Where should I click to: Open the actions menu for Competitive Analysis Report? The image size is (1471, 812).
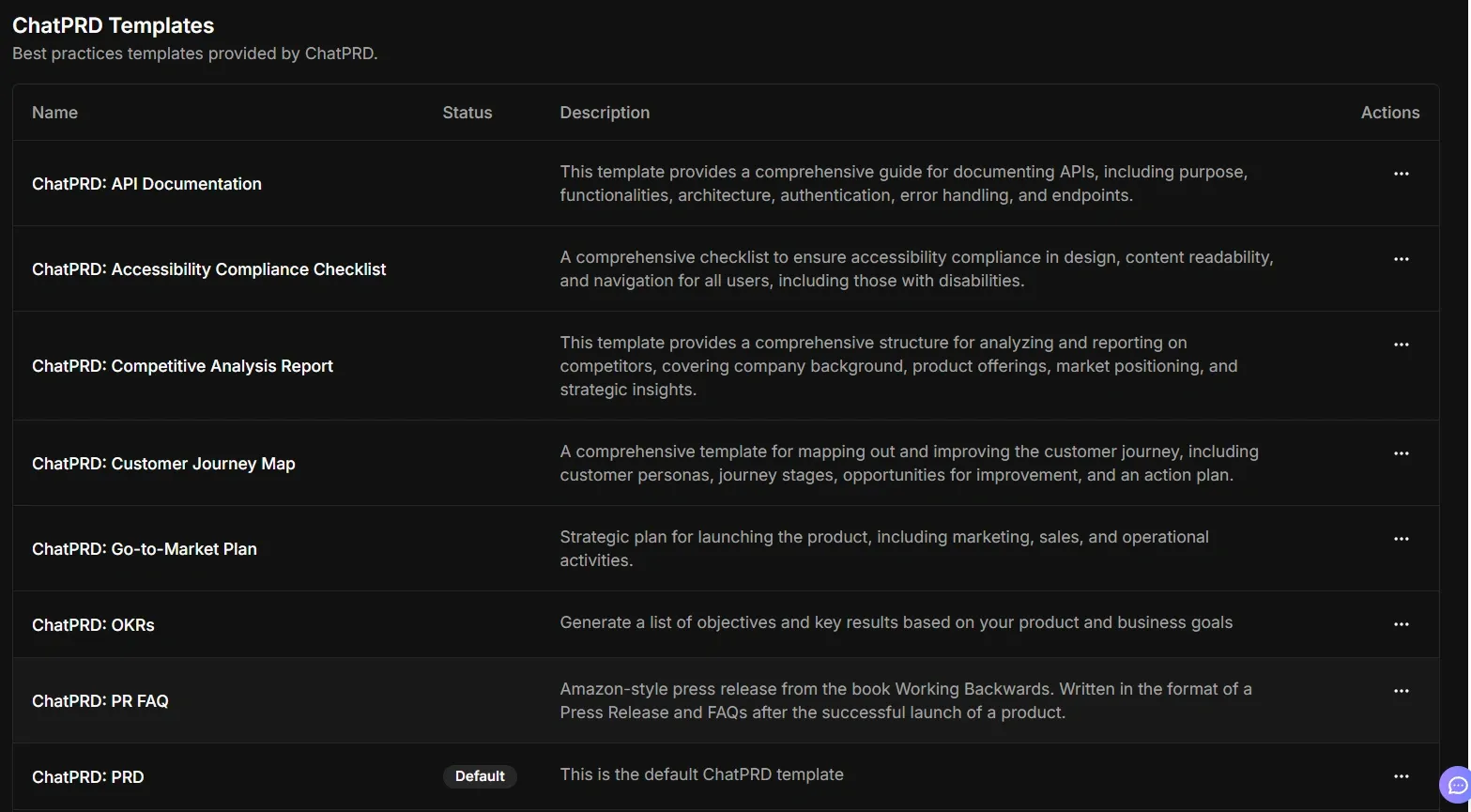(1401, 345)
